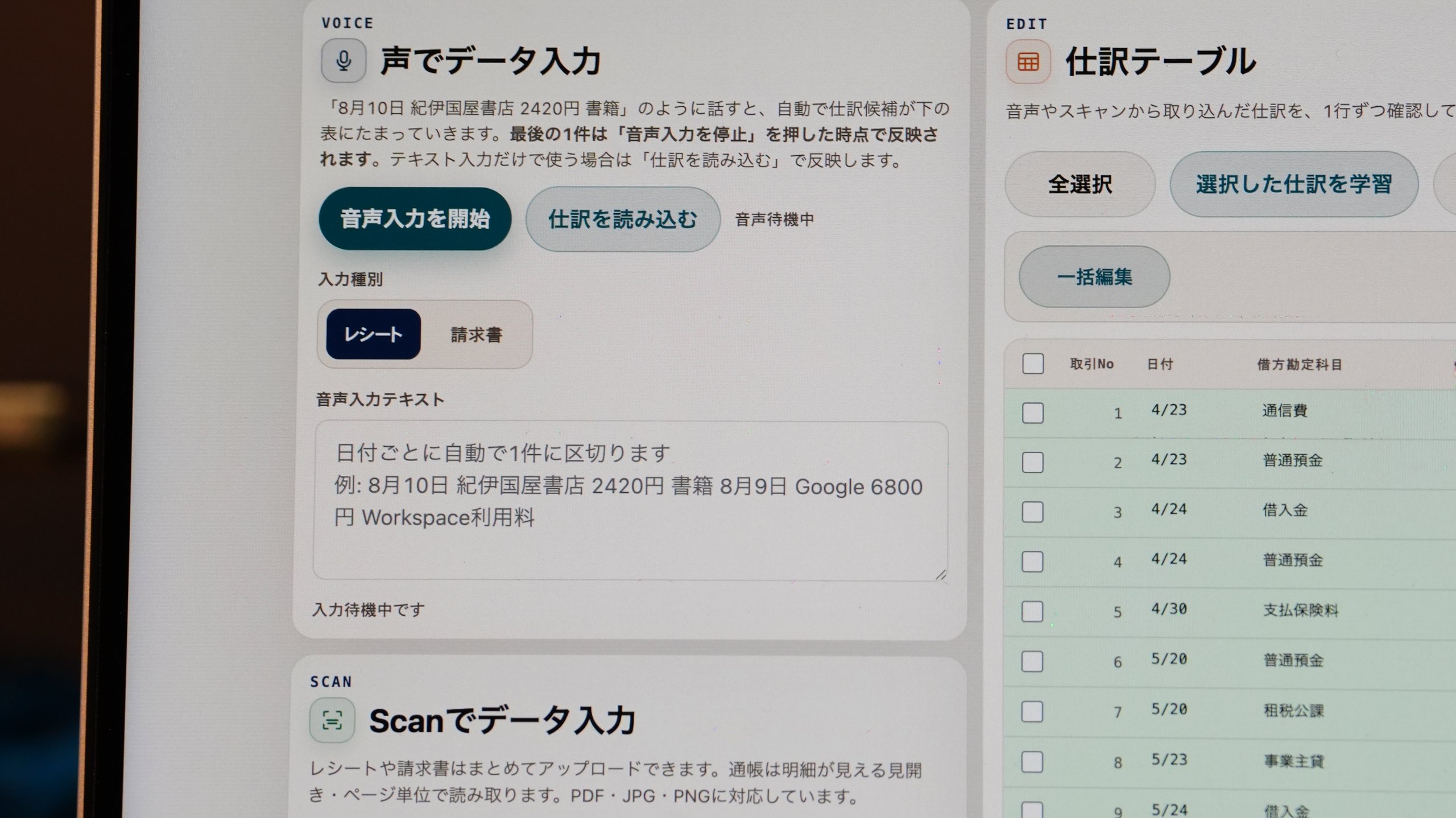Click the 日付 column header

tap(1160, 364)
